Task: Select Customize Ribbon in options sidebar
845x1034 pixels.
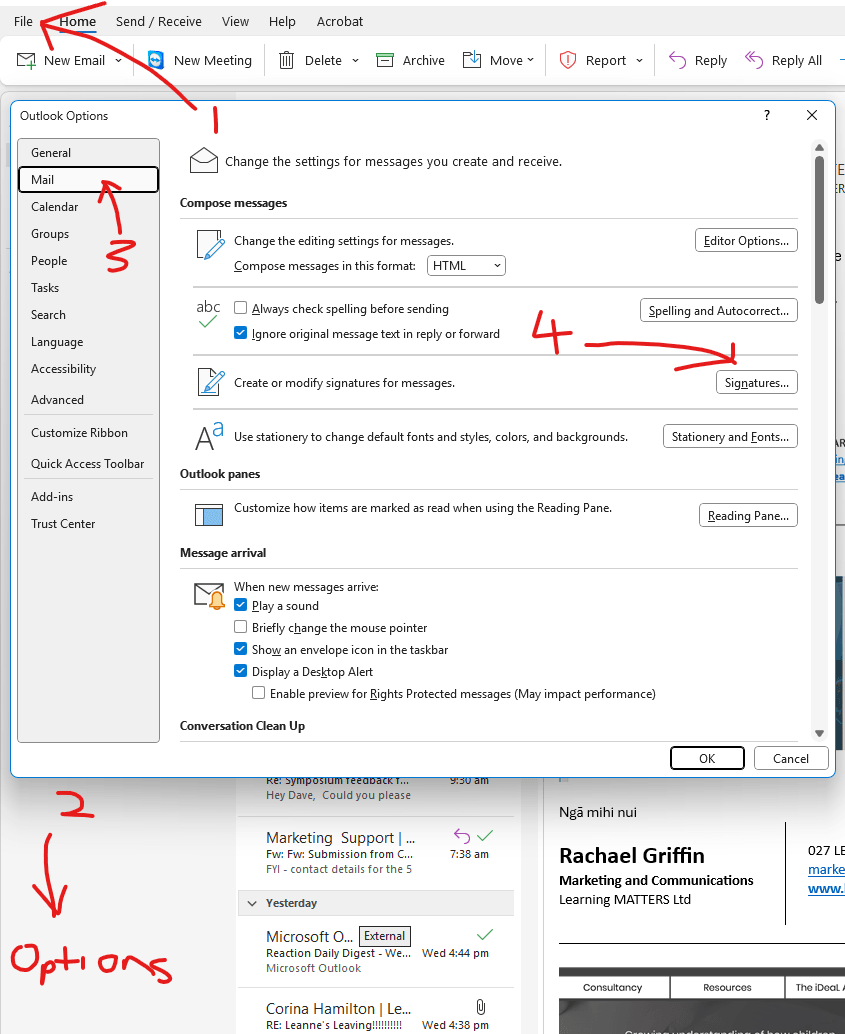Action: 88,433
